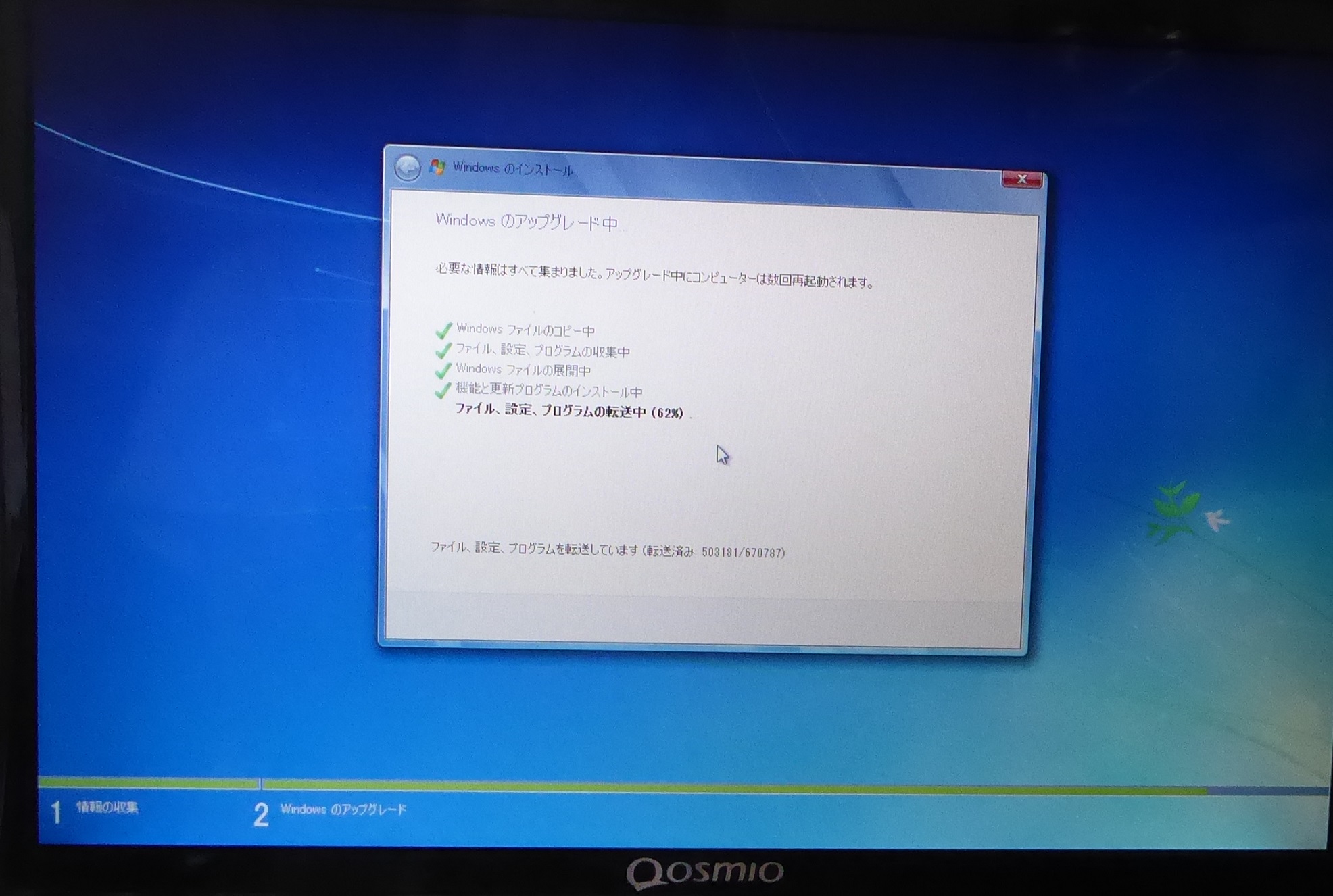
Task: Click checkmark beside 機能と更新プログラムのインストール中
Action: 443,391
